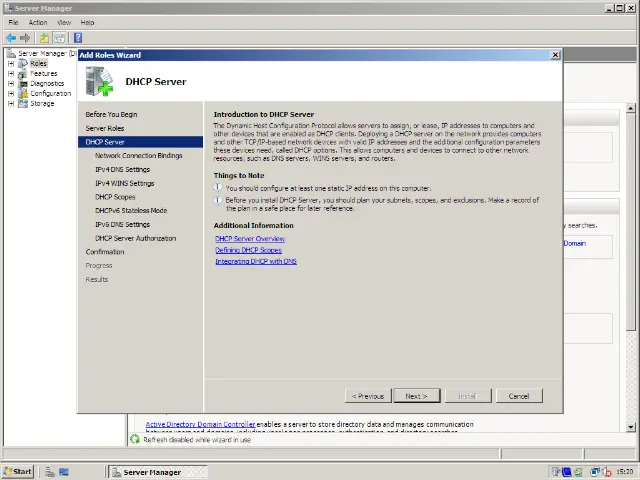
Task: Open the Integrating DHCP with DNS link
Action: point(256,262)
